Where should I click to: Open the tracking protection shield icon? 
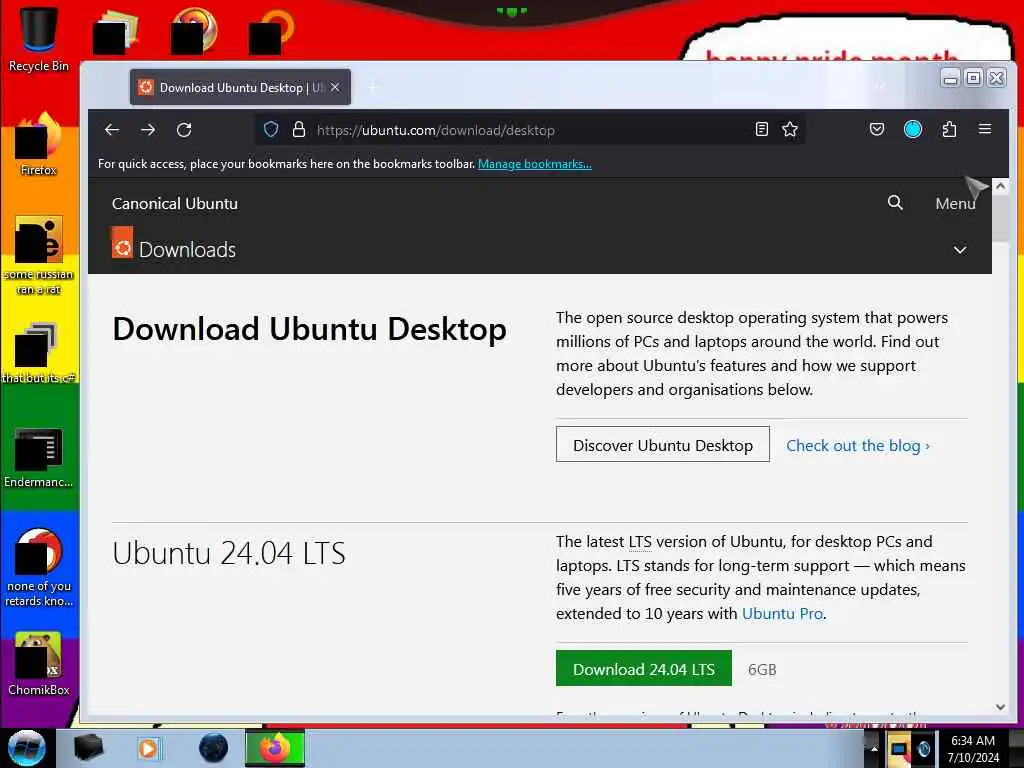pyautogui.click(x=271, y=129)
